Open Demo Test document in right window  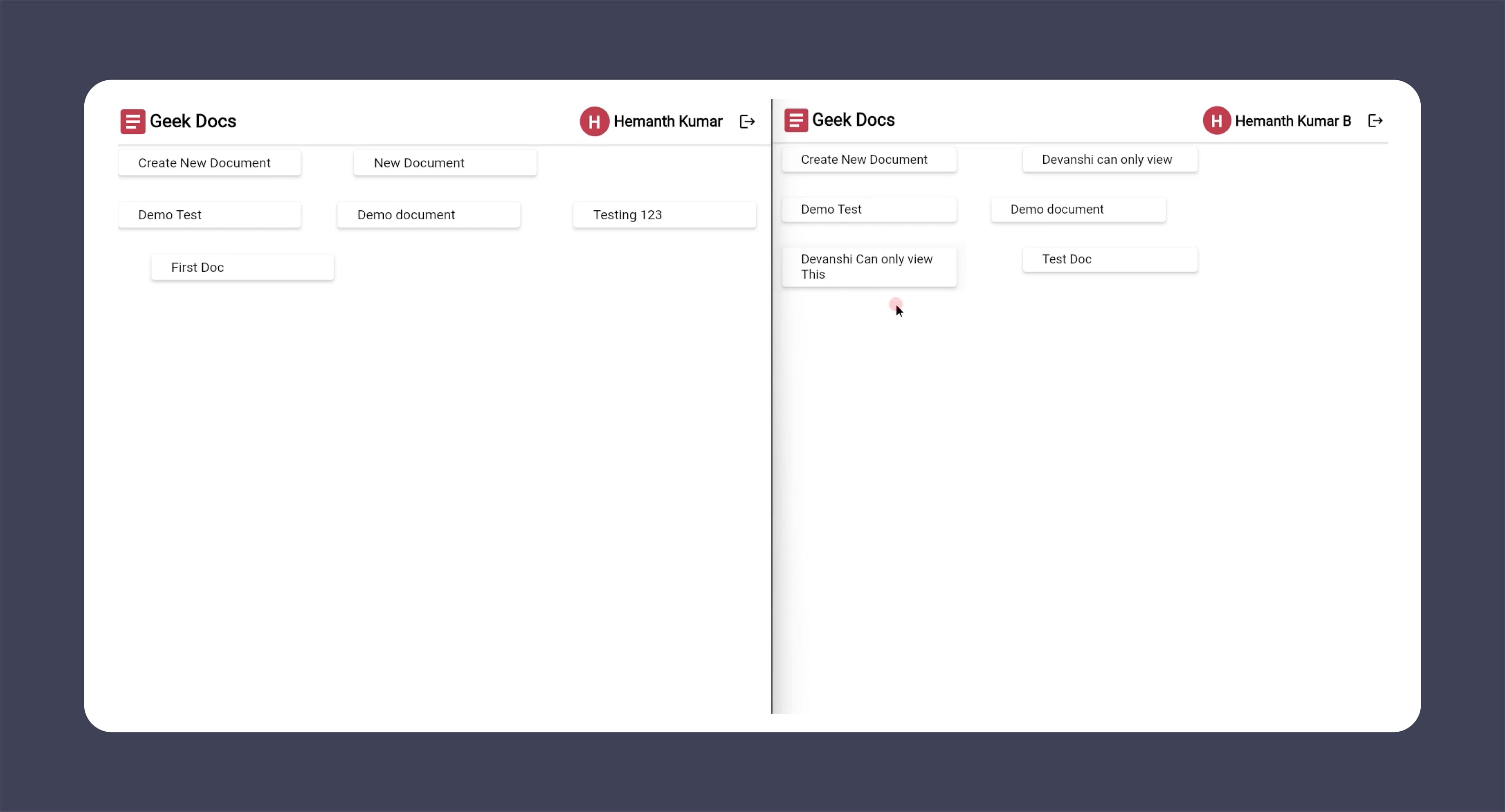pyautogui.click(x=869, y=209)
